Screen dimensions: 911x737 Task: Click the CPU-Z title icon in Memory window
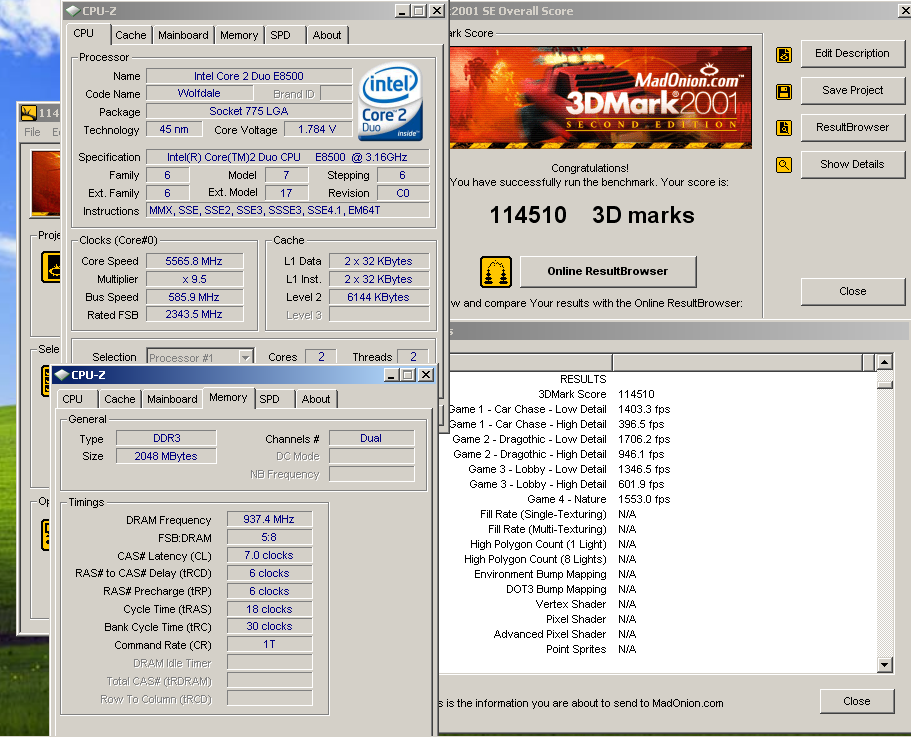point(62,375)
